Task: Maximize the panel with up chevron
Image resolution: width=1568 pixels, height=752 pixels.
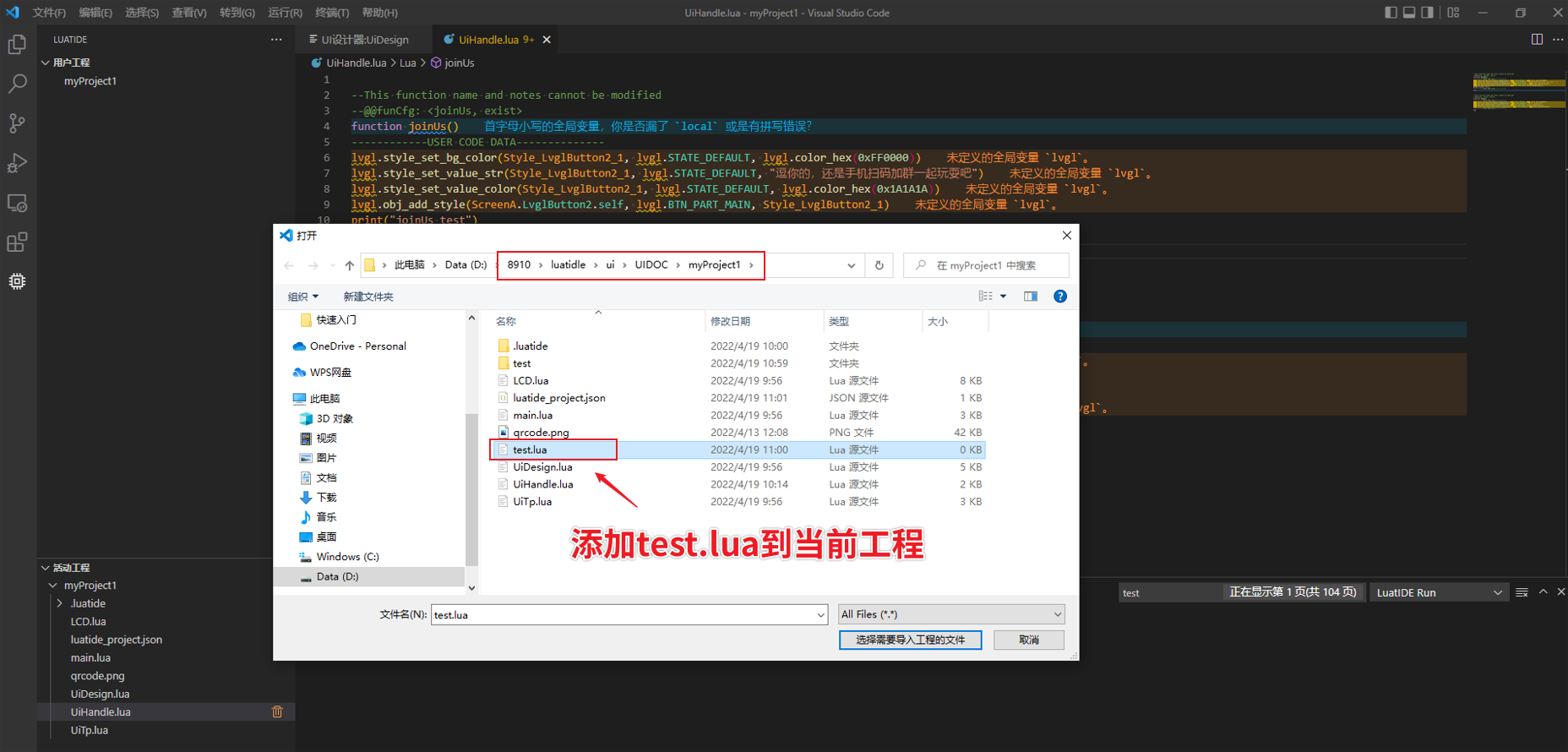Action: [1543, 592]
